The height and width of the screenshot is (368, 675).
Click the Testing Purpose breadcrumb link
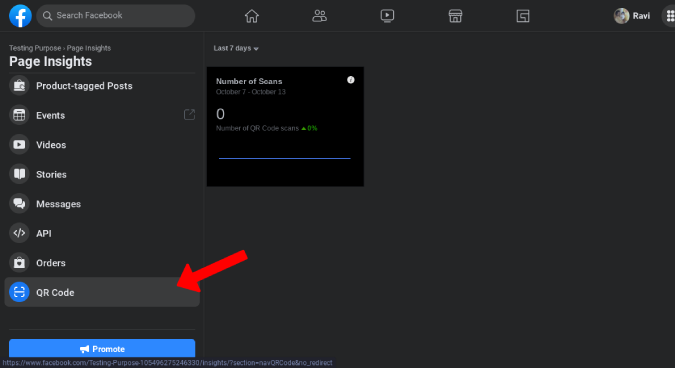click(x=35, y=48)
